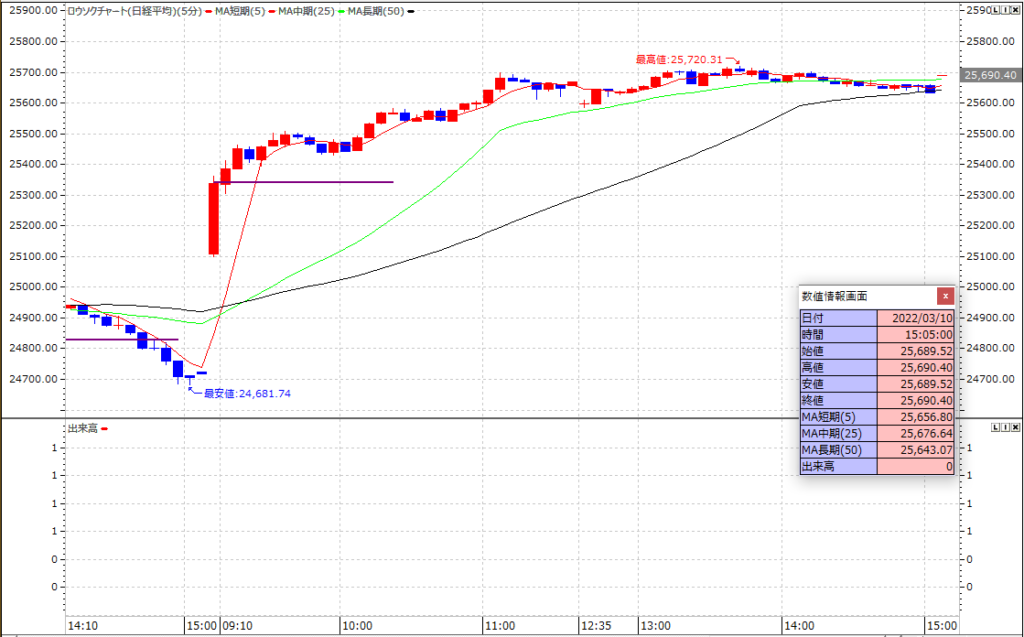The height and width of the screenshot is (637, 1024).
Task: Click the gray current price tag on the price axis
Action: pos(991,75)
